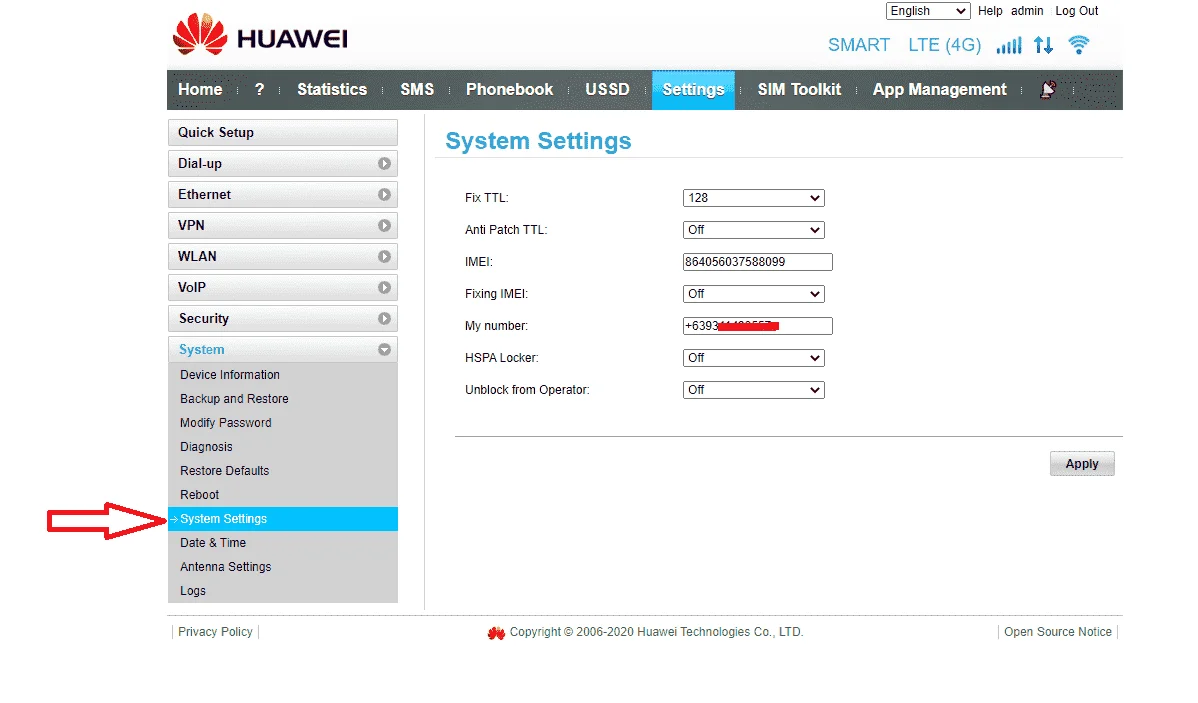Click the SMART operator name text

click(x=859, y=45)
